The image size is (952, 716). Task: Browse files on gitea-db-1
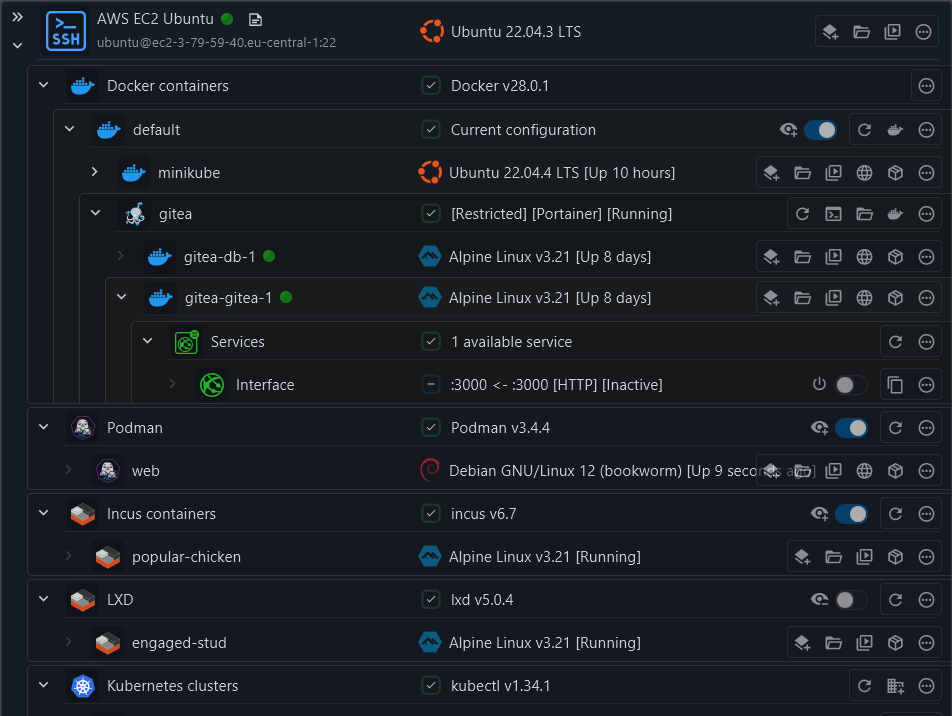803,257
